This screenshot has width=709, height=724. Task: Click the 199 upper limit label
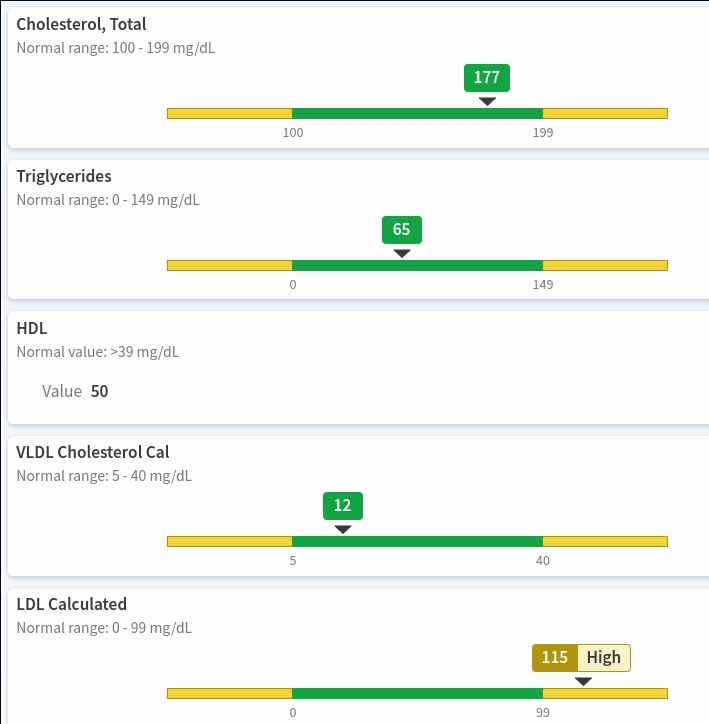pos(543,133)
